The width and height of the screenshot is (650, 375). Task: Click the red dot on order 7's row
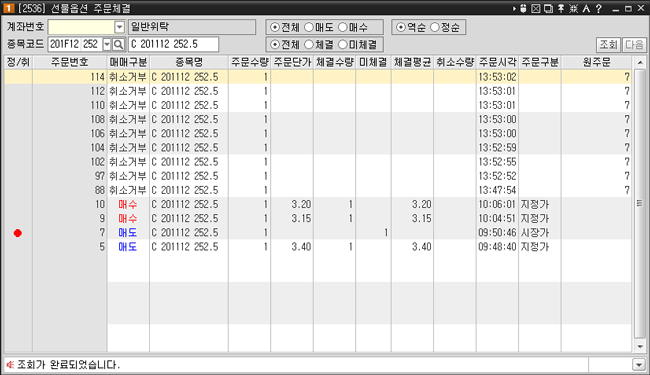[x=17, y=233]
